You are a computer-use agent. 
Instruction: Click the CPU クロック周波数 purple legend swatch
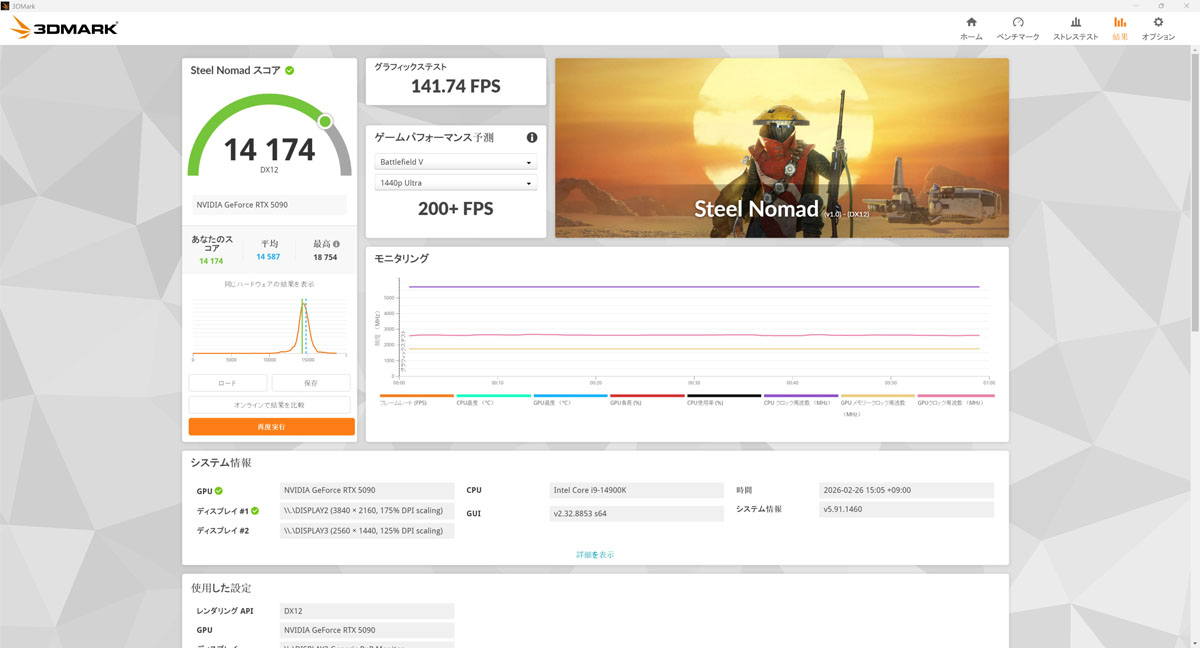click(x=801, y=396)
